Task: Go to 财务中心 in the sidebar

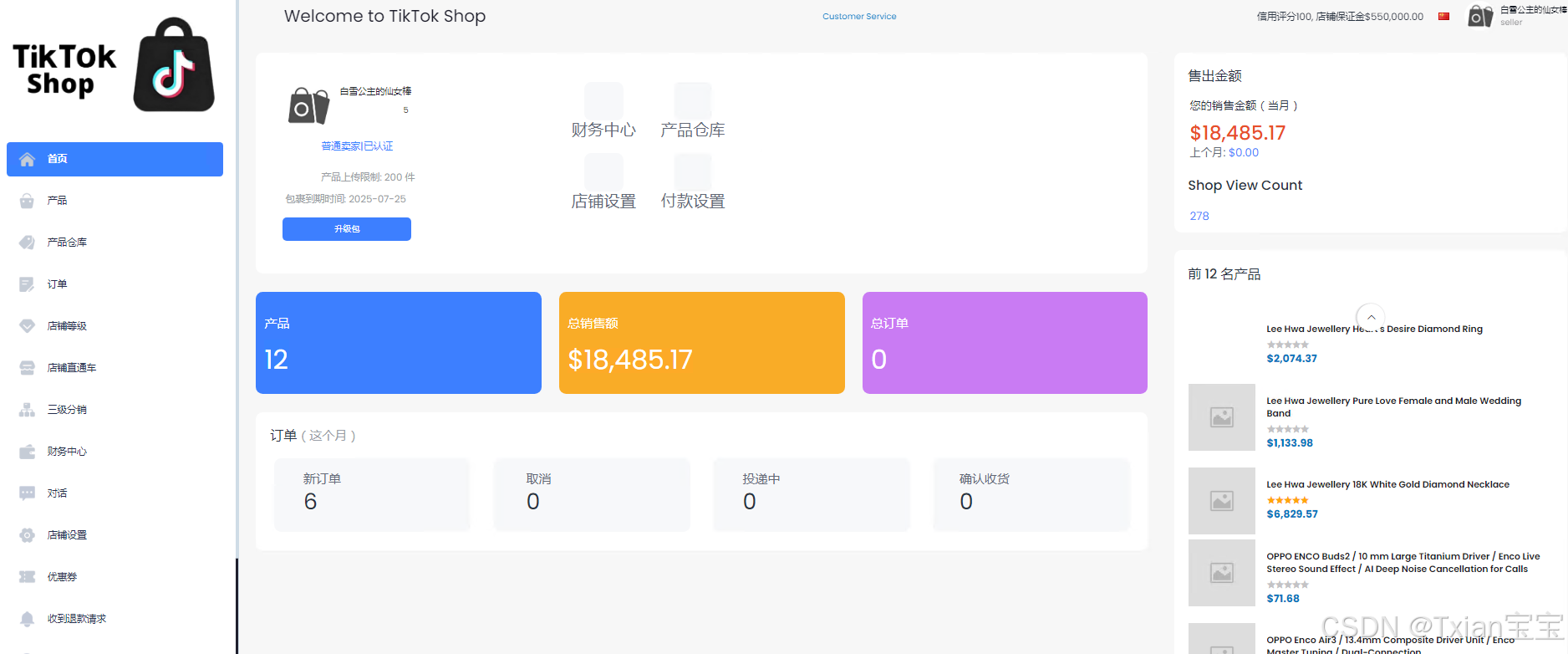Action: tap(115, 452)
